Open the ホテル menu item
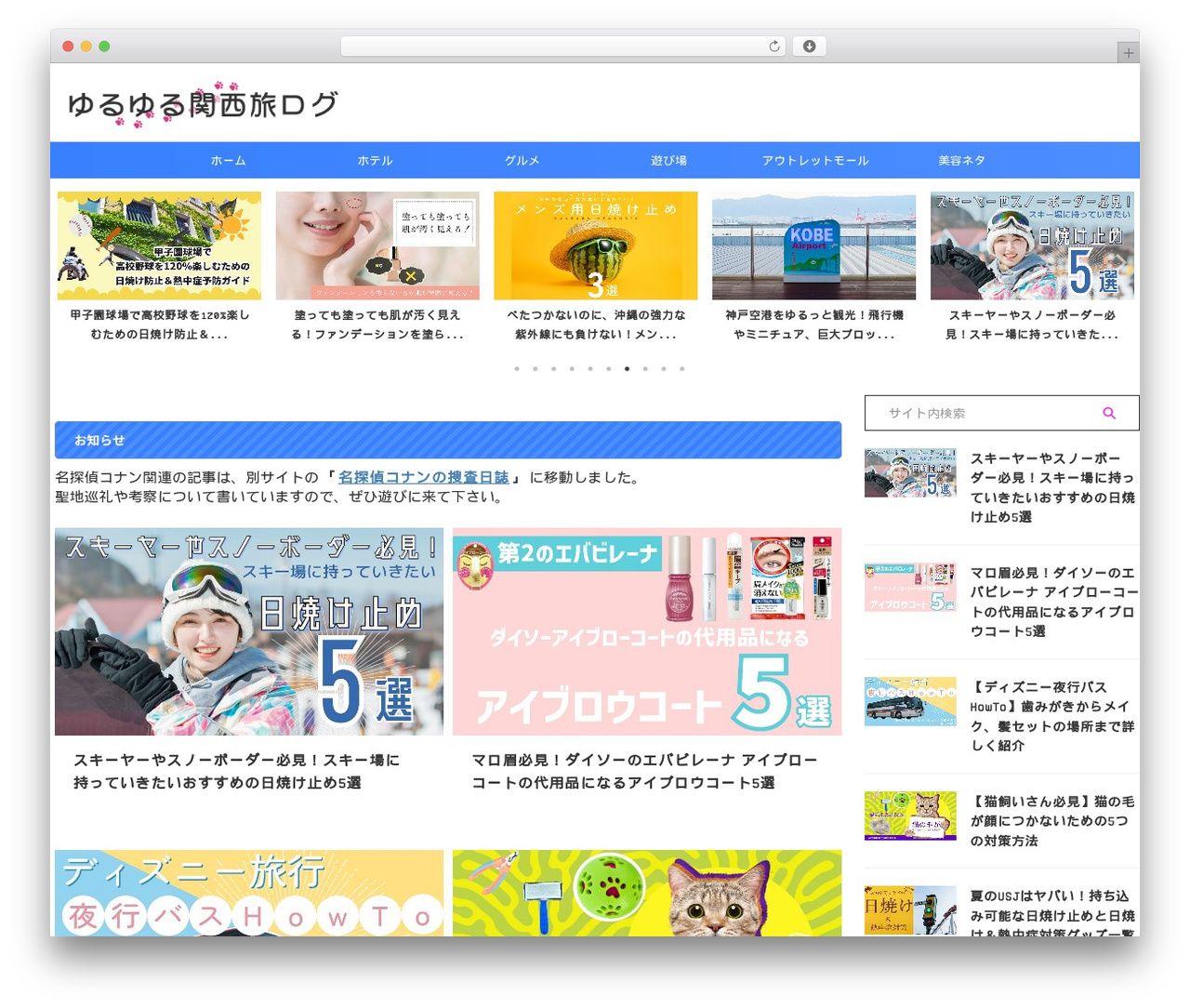Image resolution: width=1190 pixels, height=1008 pixels. (375, 160)
